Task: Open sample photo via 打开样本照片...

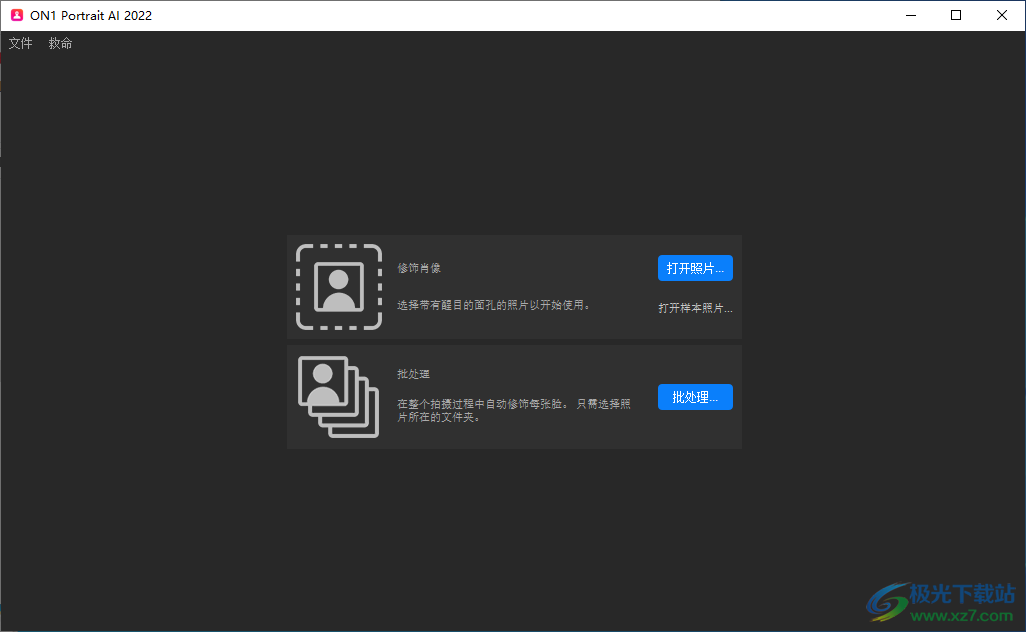Action: click(695, 308)
